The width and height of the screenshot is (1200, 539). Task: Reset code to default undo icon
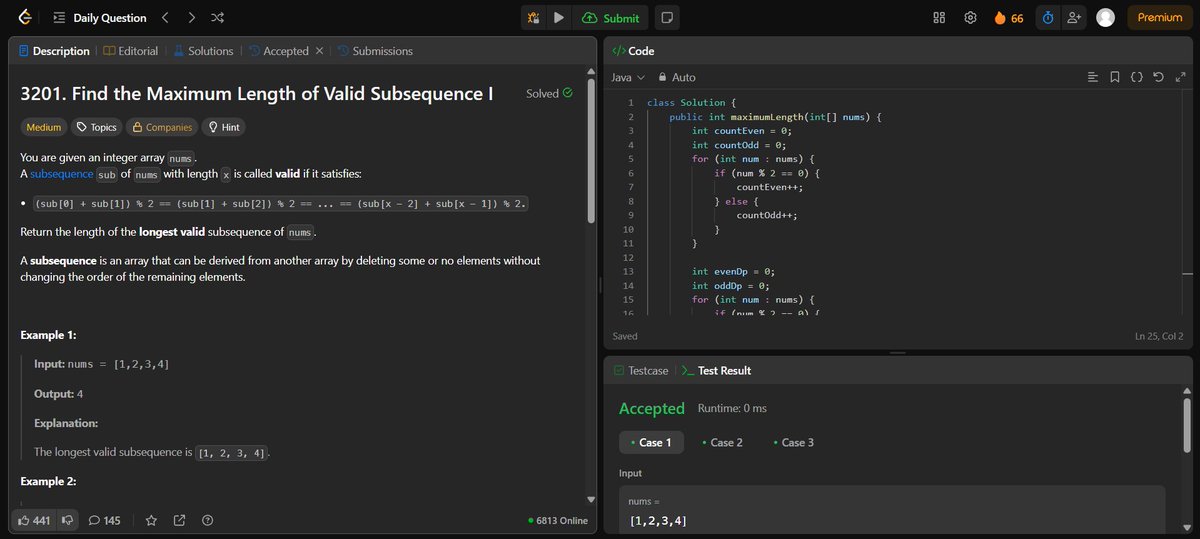click(1158, 77)
